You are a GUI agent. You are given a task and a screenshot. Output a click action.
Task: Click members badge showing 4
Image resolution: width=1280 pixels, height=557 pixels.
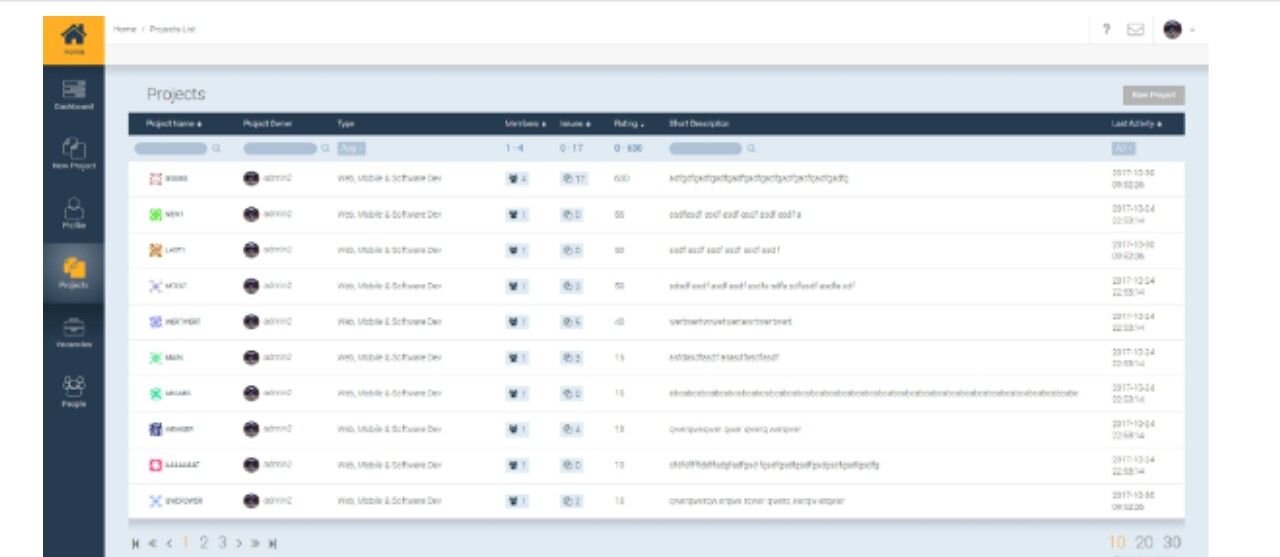[517, 179]
